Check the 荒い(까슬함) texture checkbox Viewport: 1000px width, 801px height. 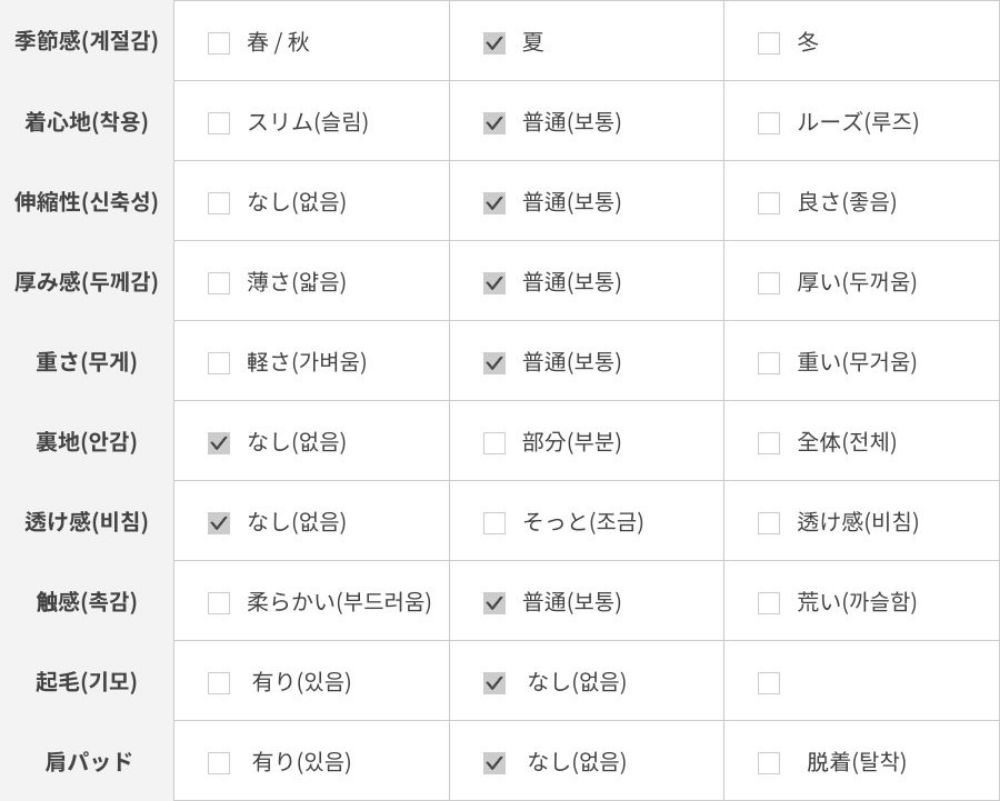coord(769,604)
